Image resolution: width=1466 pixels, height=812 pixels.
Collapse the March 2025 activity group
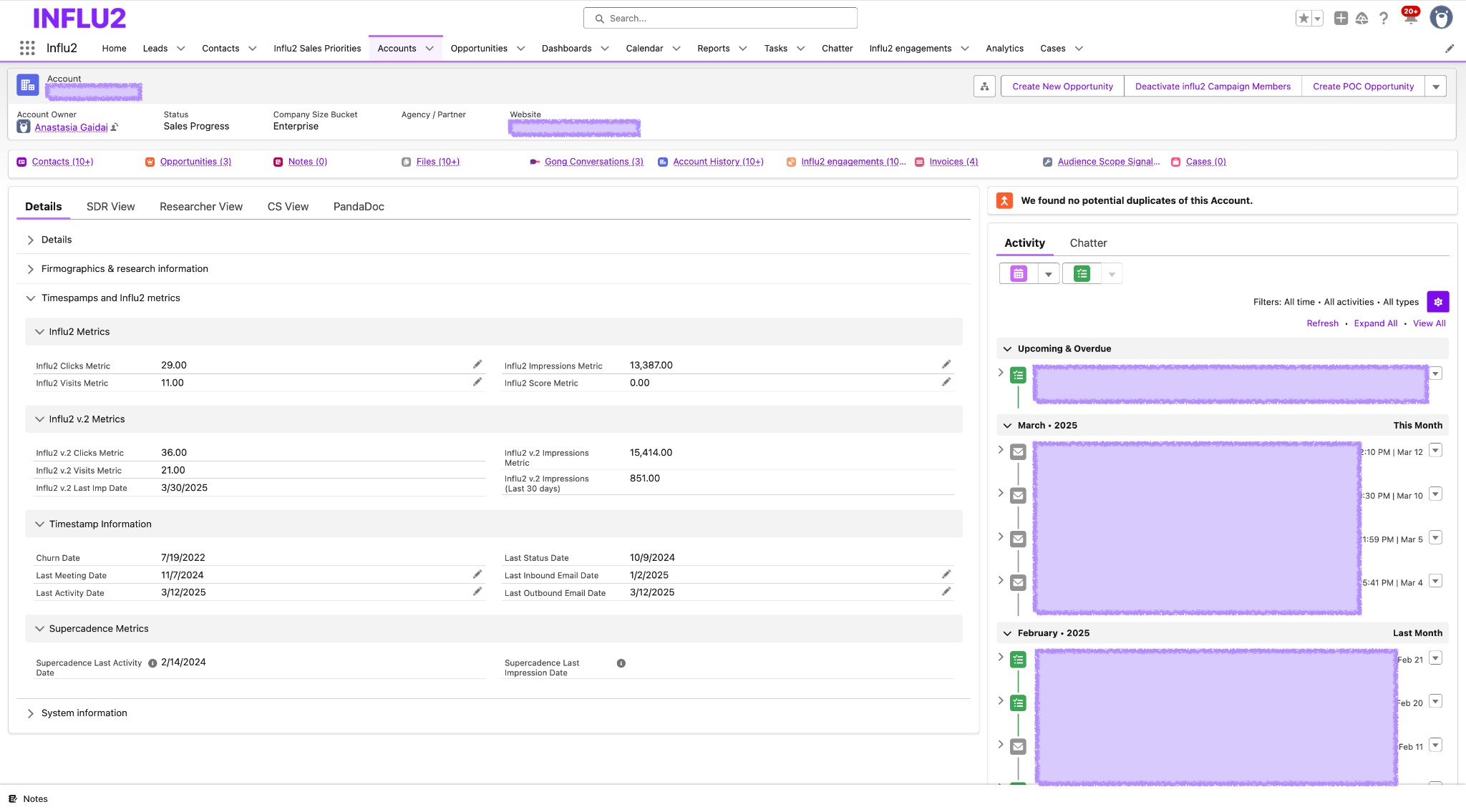coord(1007,426)
